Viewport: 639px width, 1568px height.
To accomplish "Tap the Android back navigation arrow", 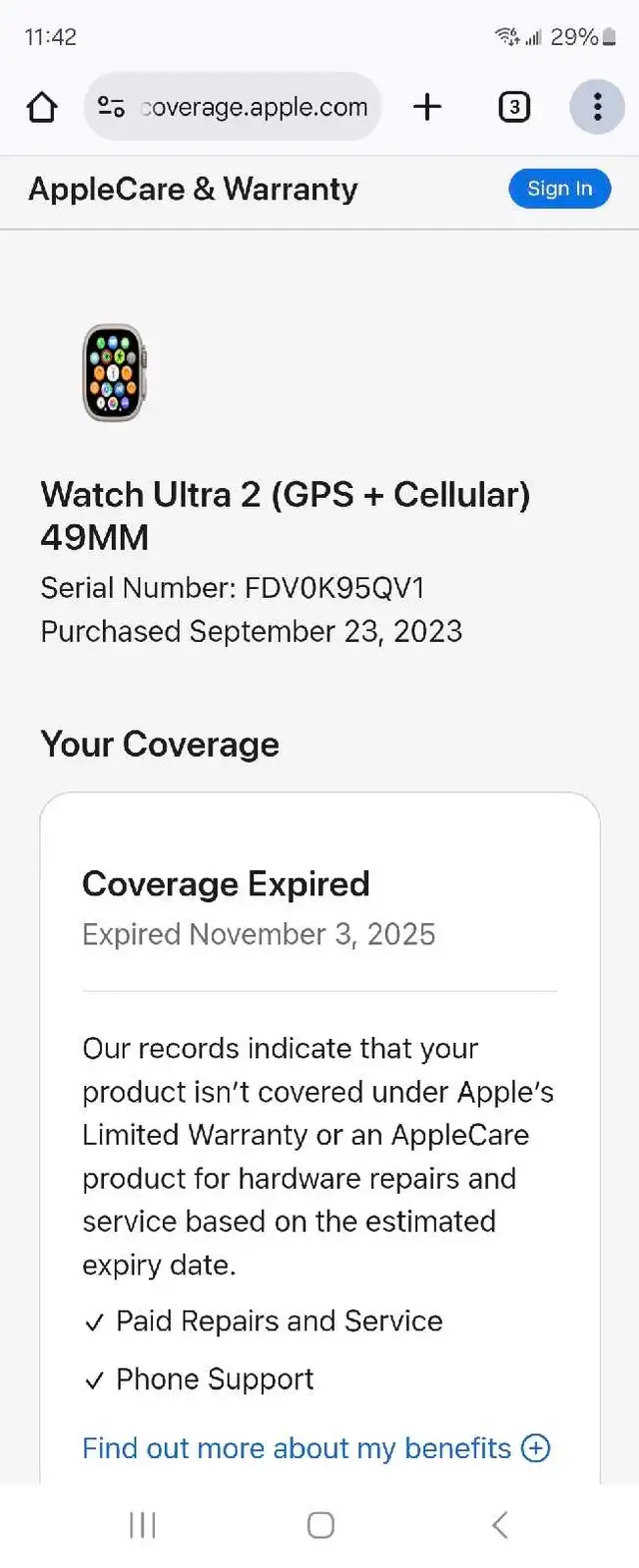I will tap(500, 1524).
